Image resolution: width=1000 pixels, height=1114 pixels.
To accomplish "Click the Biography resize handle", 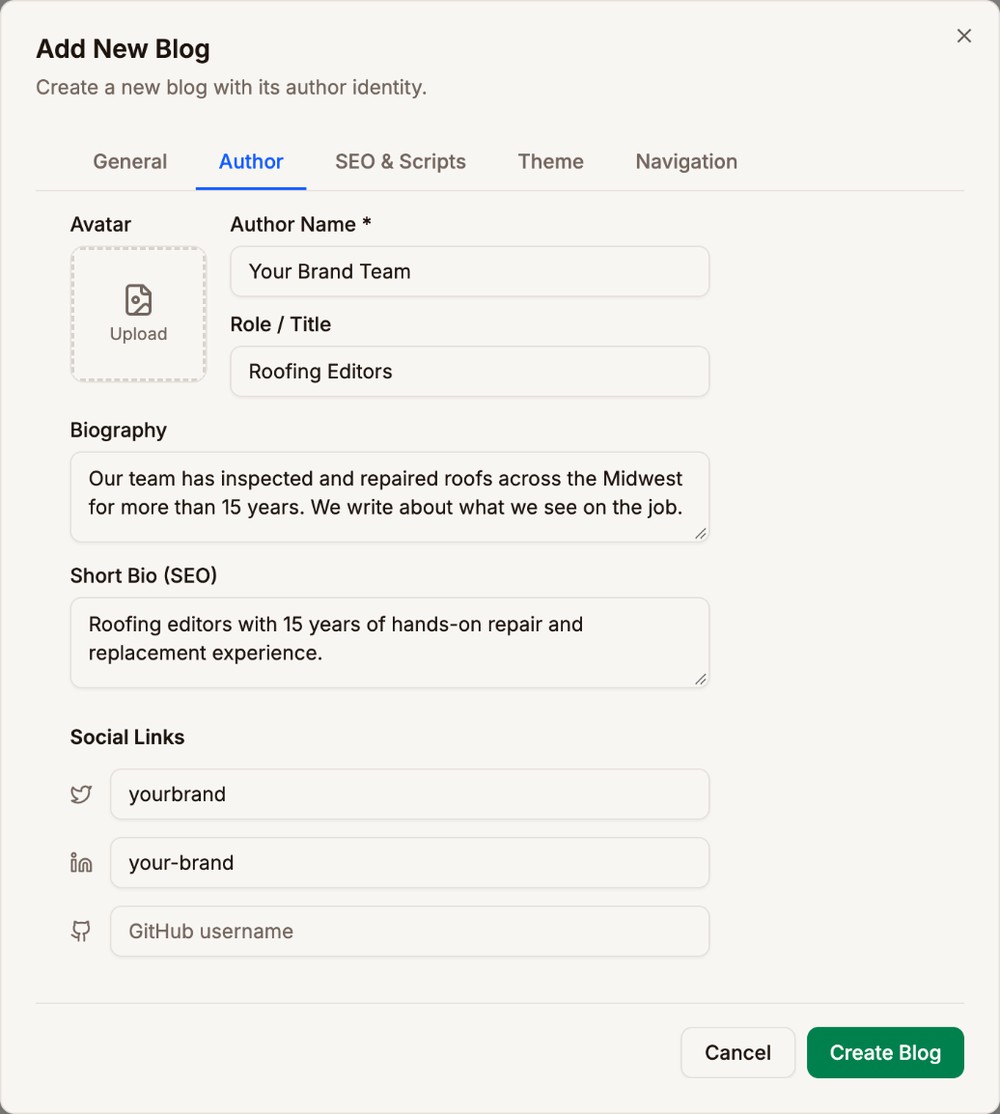I will pos(700,534).
